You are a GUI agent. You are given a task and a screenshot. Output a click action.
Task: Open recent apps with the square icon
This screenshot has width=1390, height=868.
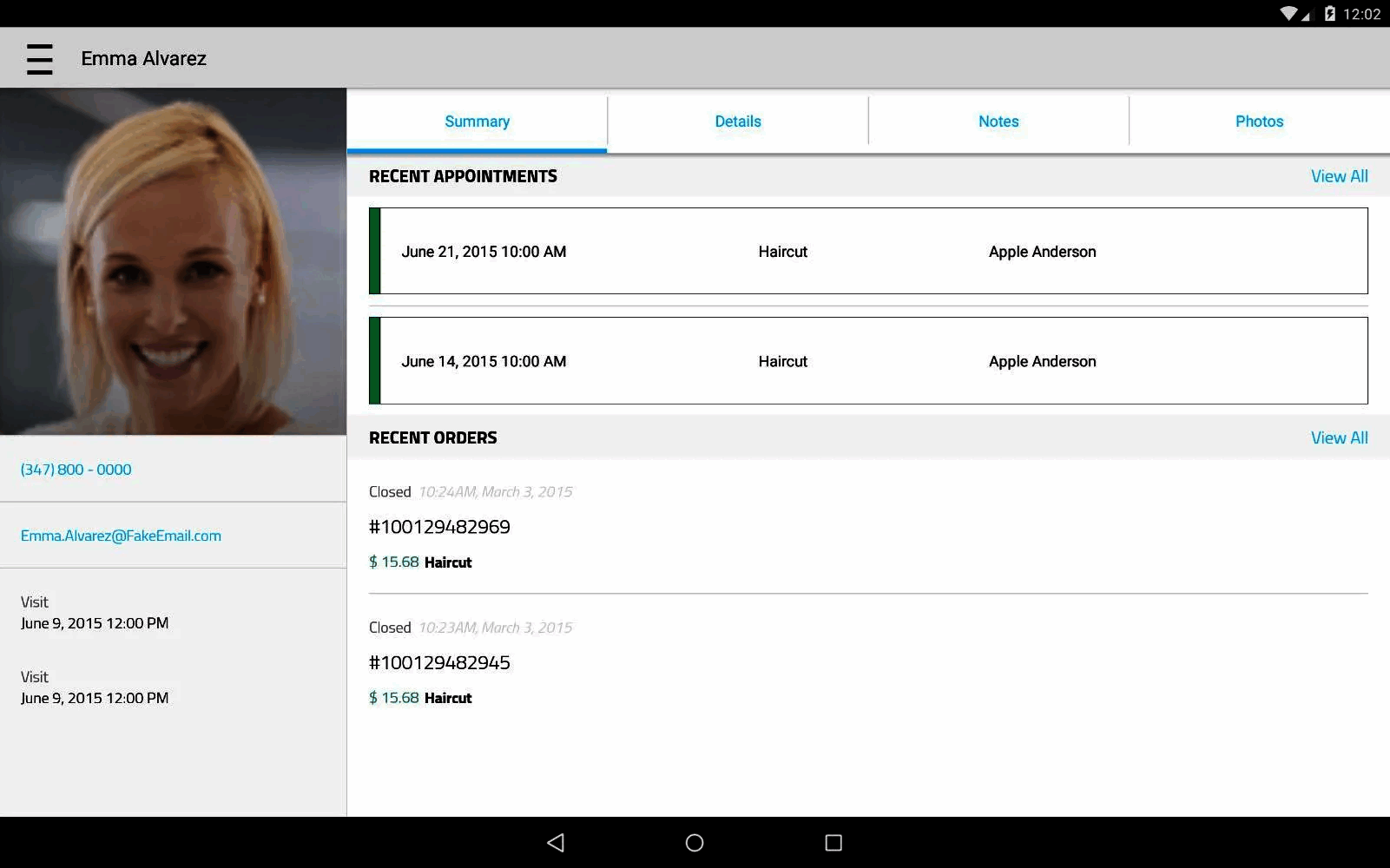tap(833, 842)
